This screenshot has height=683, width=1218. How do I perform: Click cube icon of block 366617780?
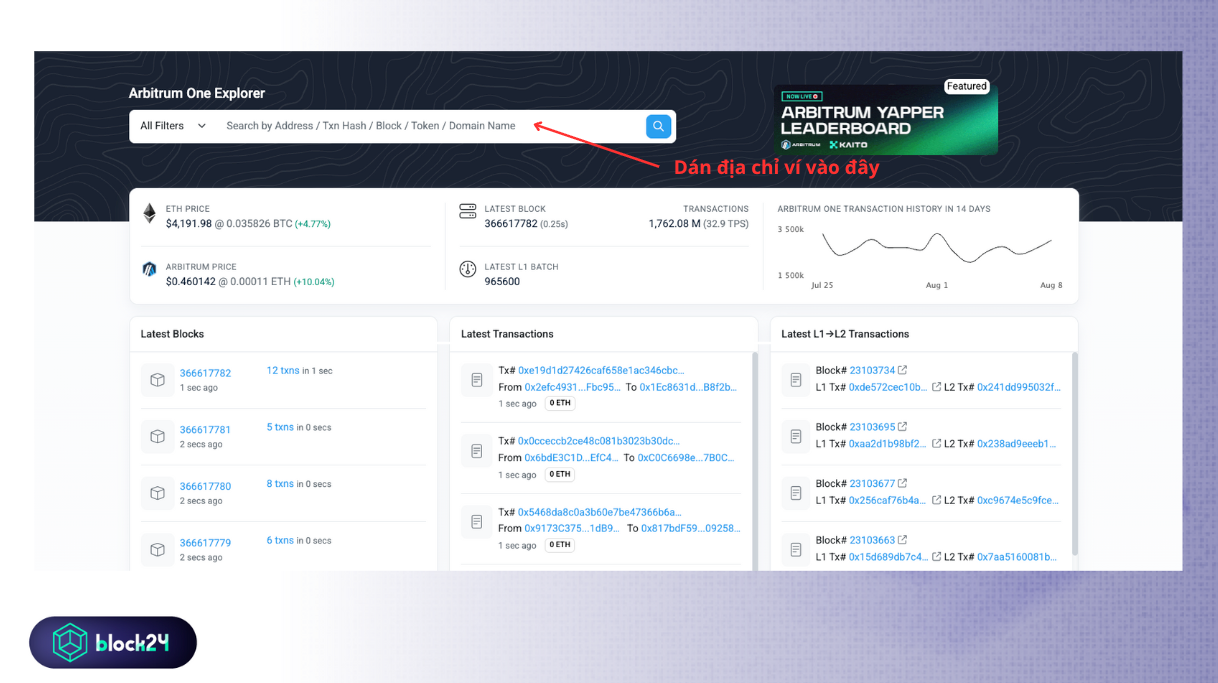157,493
